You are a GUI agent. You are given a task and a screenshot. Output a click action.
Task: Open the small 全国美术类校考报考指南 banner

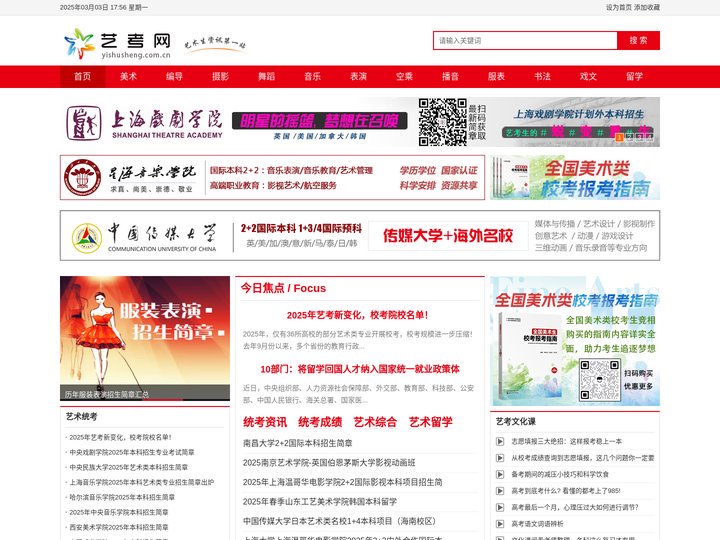(575, 178)
